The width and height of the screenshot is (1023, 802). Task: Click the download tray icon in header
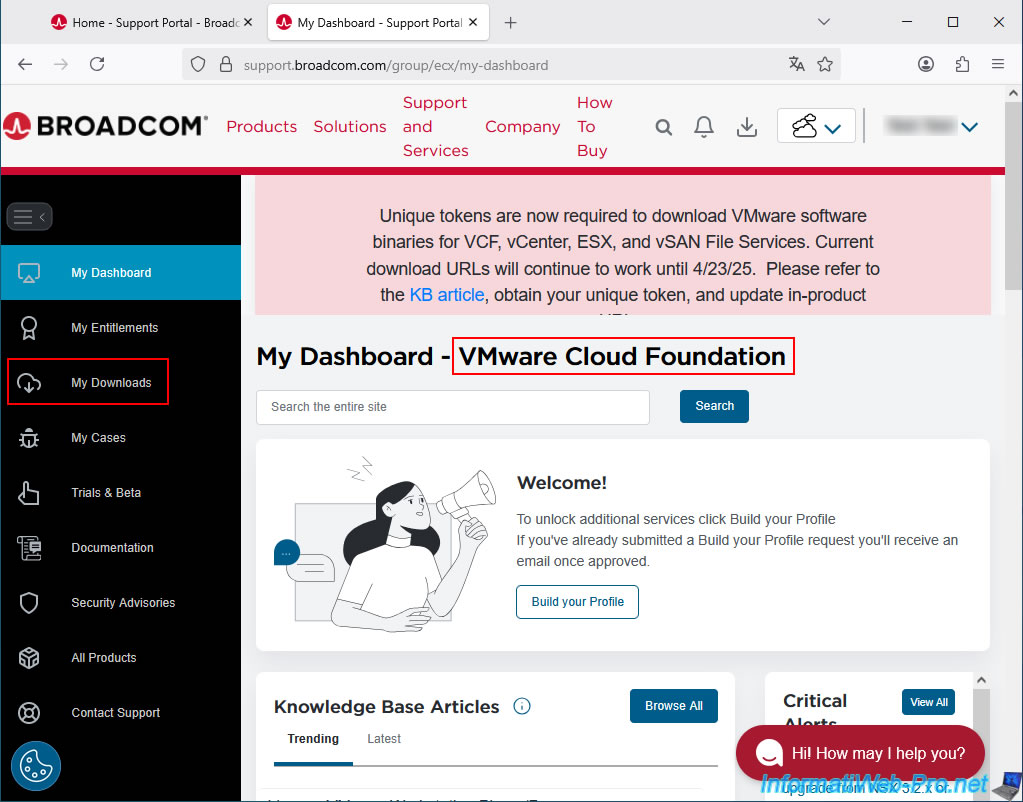click(746, 127)
